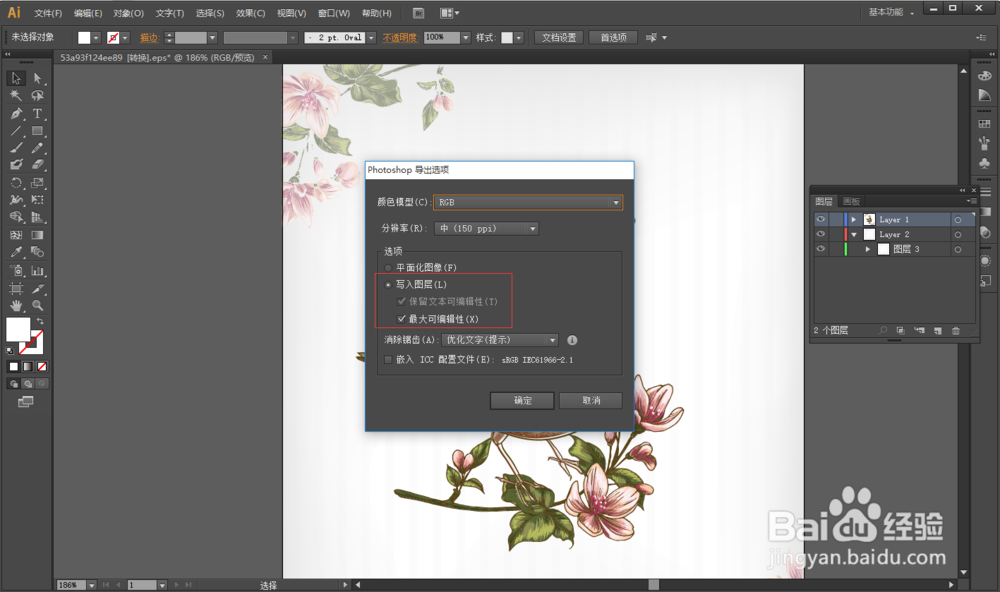Select the 平面化图像(F) radio option

389,267
